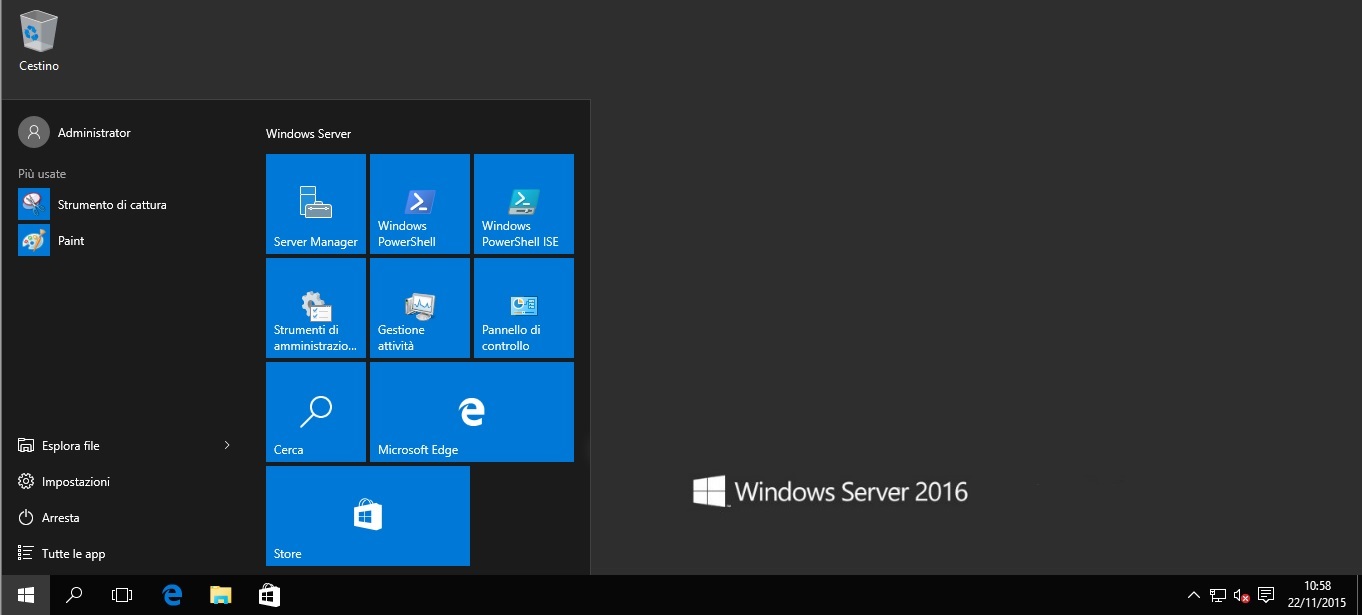The height and width of the screenshot is (615, 1362).
Task: Open the Store tile
Action: click(368, 516)
